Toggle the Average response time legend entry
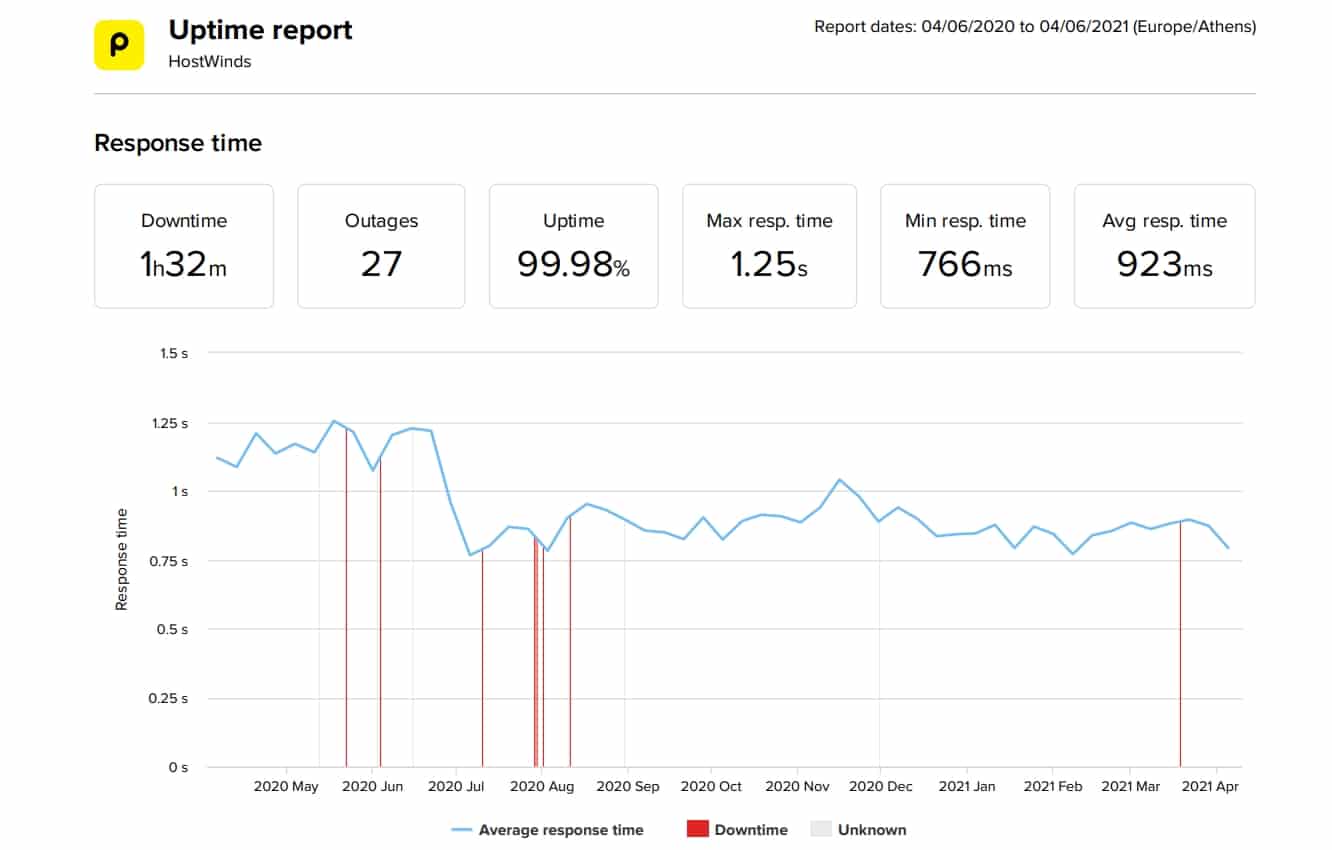Viewport: 1332px width, 850px height. pos(547,830)
